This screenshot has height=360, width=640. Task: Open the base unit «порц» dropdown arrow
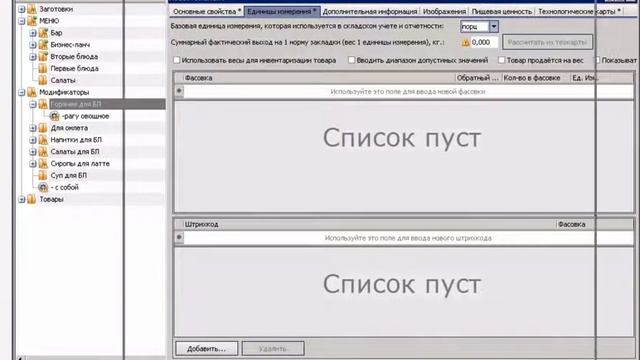tap(493, 27)
